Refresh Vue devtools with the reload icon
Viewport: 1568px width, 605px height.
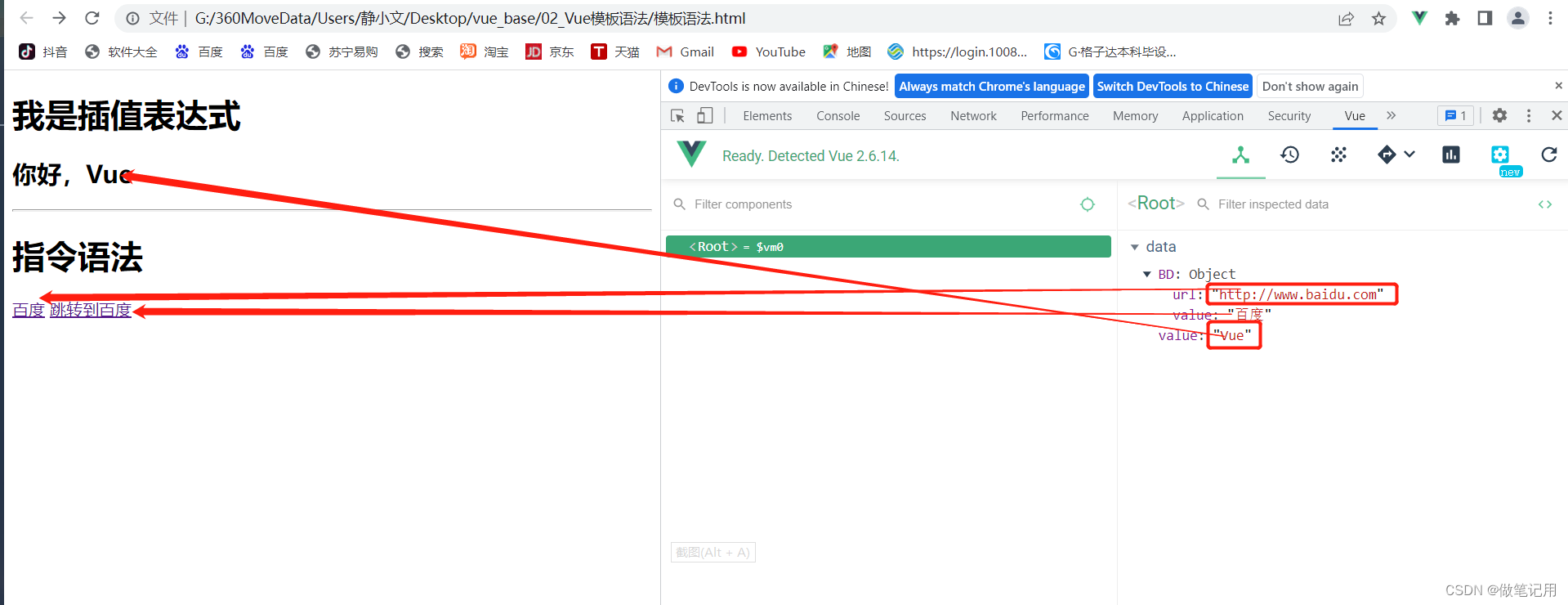[x=1548, y=155]
